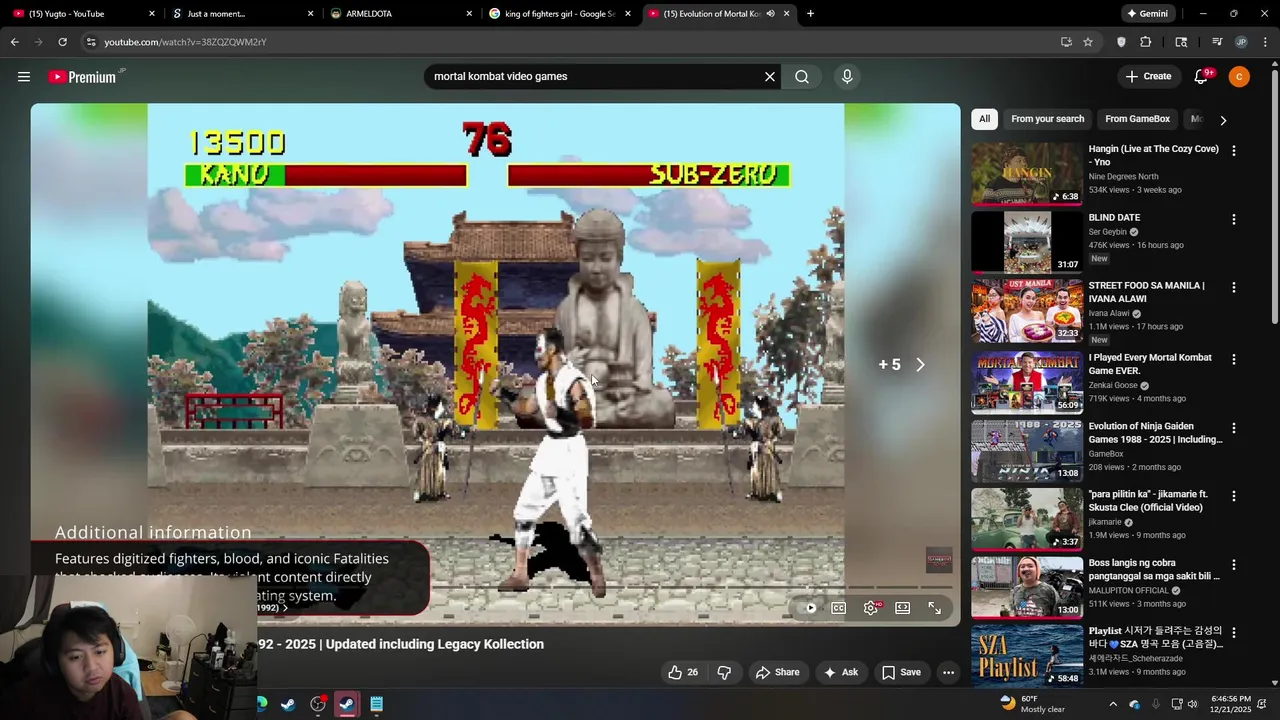1280x720 pixels.
Task: Open the shield extension icon
Action: (1121, 42)
